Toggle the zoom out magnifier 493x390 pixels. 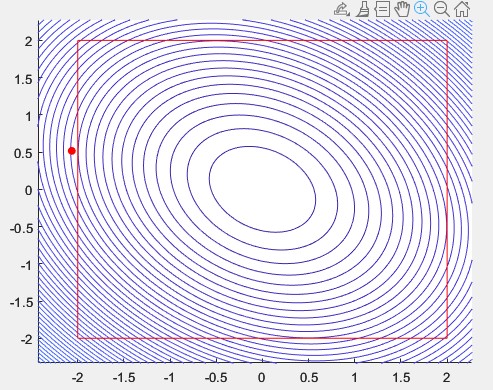[442, 9]
